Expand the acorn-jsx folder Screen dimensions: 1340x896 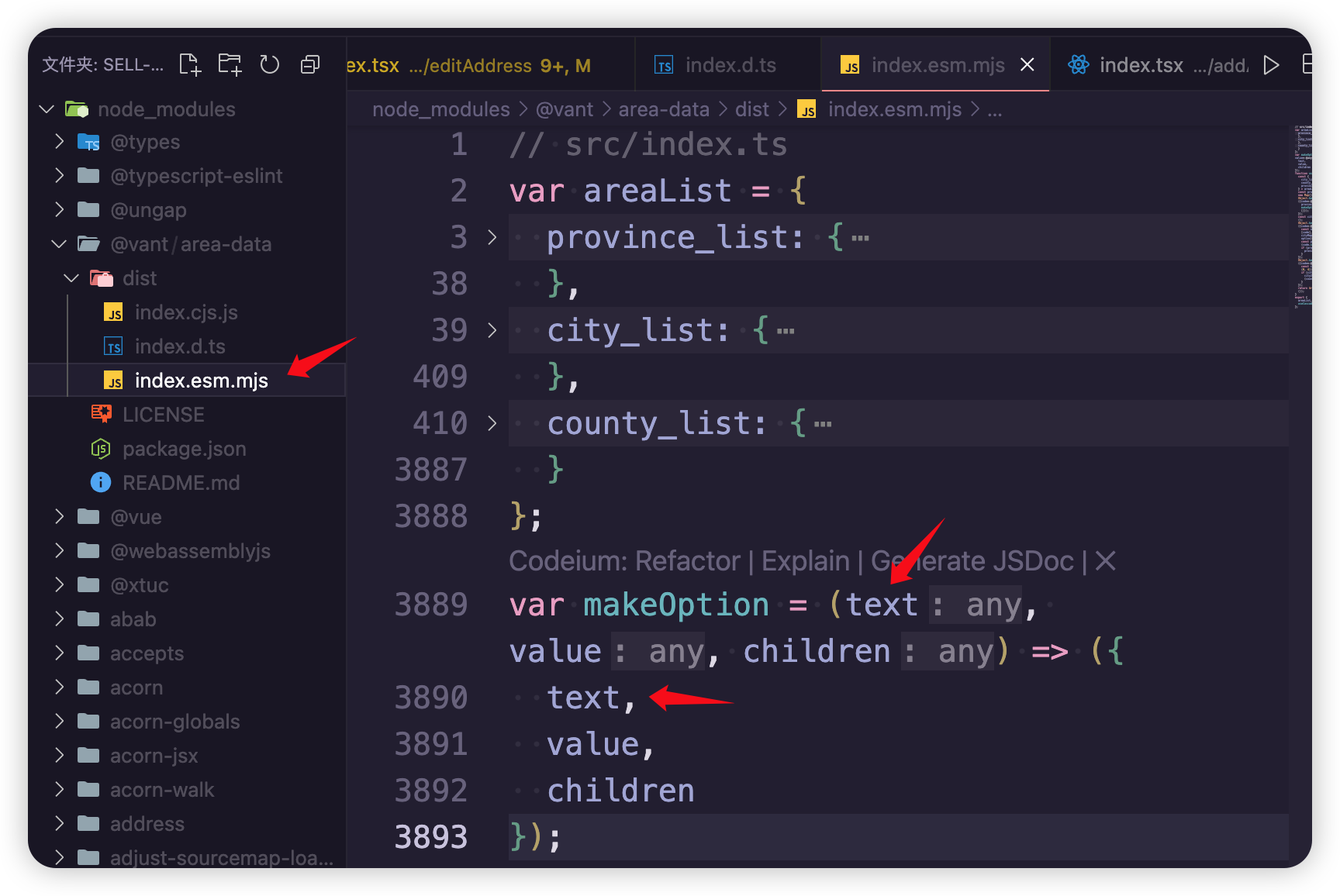tap(59, 756)
